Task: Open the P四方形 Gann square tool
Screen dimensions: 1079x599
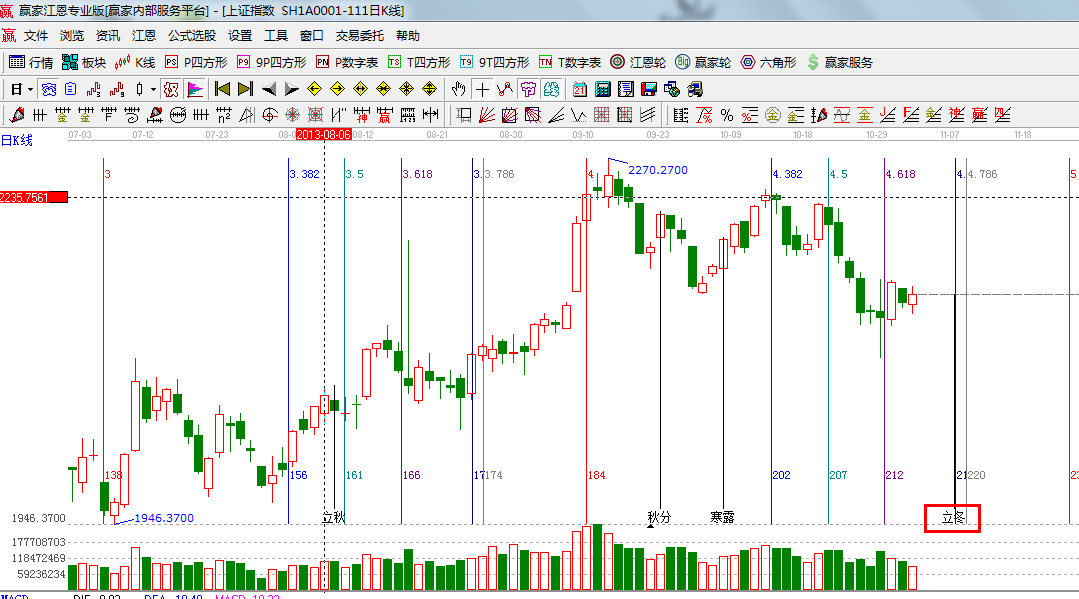Action: pos(194,62)
